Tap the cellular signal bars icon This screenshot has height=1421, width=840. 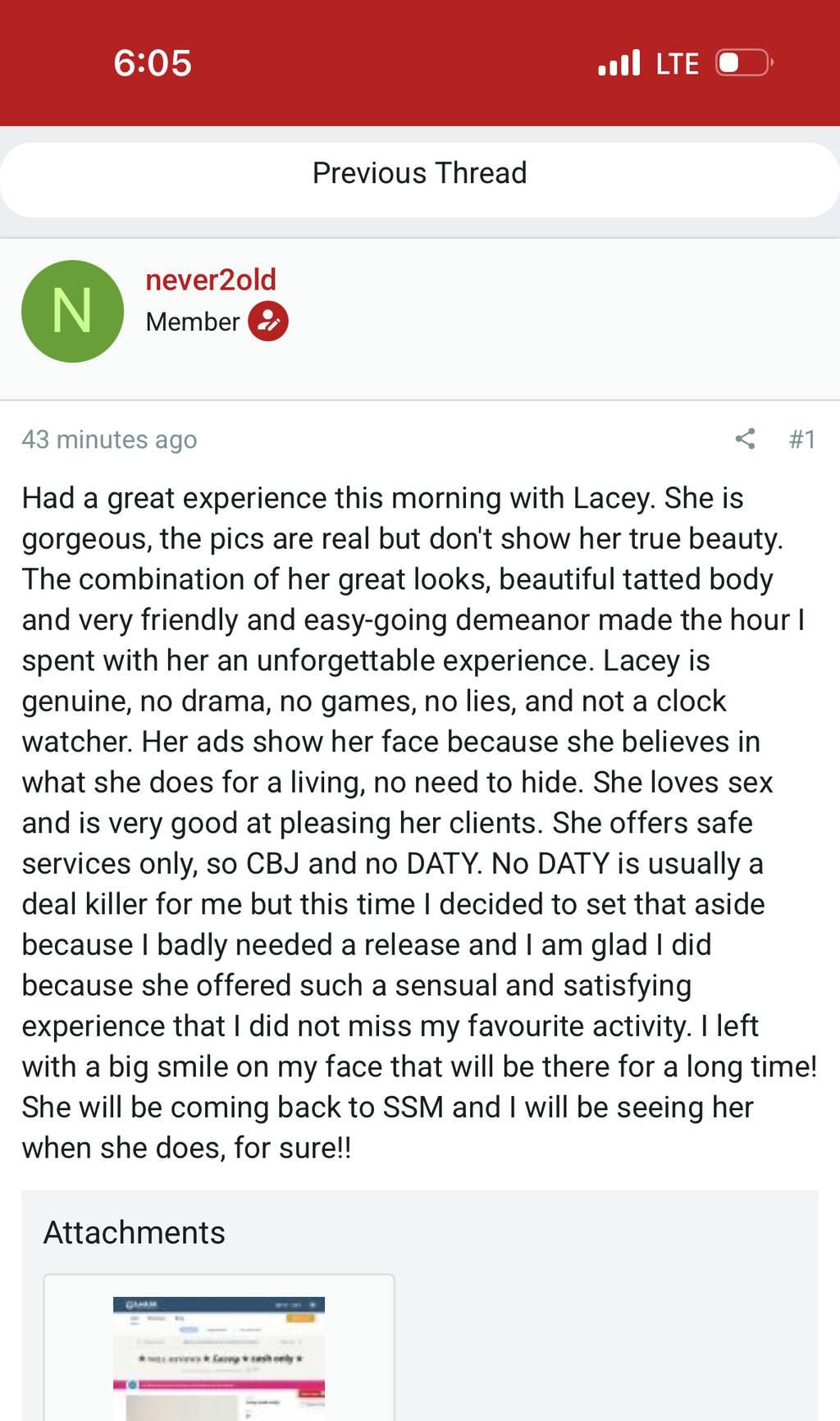619,63
